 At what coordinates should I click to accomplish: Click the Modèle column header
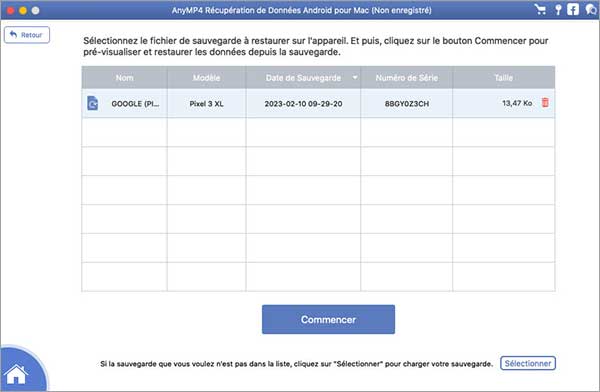click(x=206, y=78)
